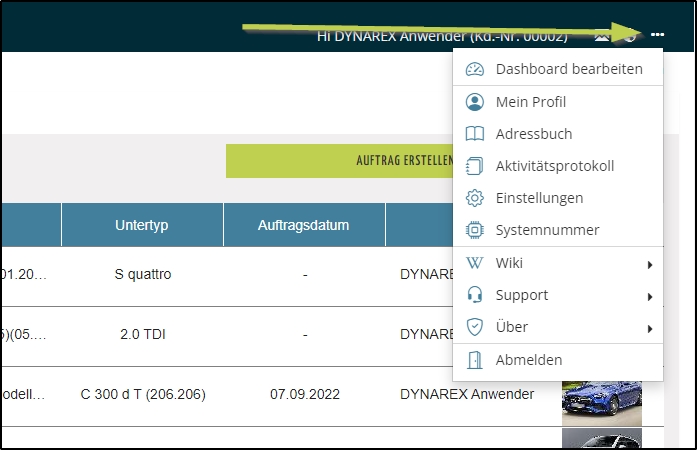Select Dashboard bearbeiten menu entry

click(x=568, y=69)
